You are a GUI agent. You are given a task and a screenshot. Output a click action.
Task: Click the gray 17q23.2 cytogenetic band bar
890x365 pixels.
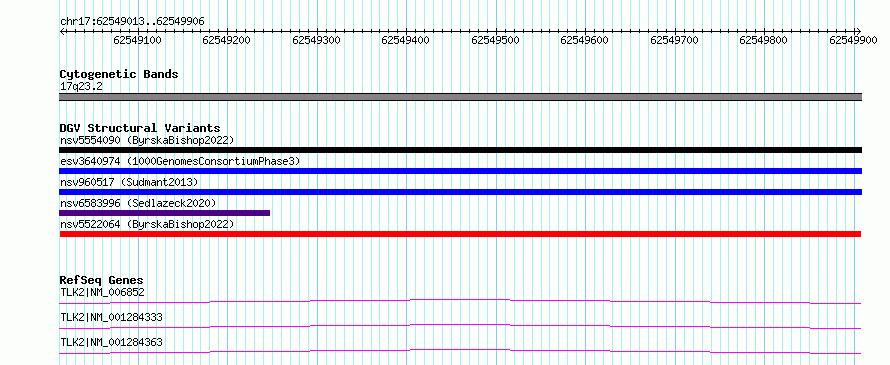460,97
